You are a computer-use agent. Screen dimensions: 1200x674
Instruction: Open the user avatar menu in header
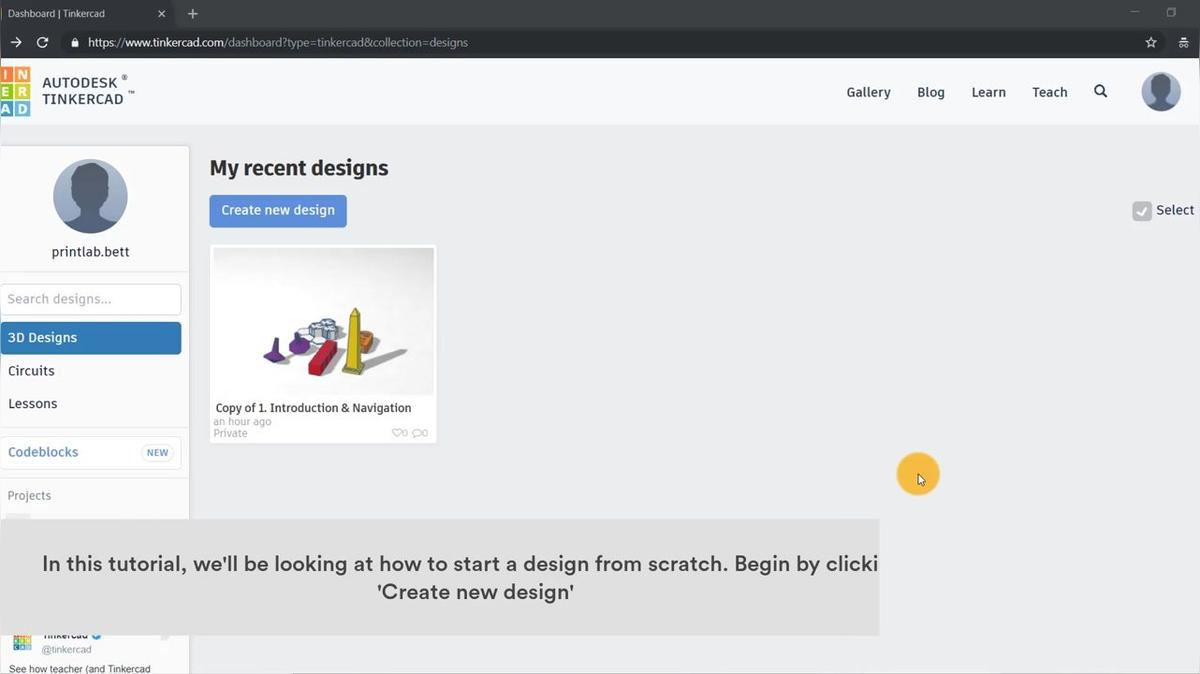click(1161, 92)
